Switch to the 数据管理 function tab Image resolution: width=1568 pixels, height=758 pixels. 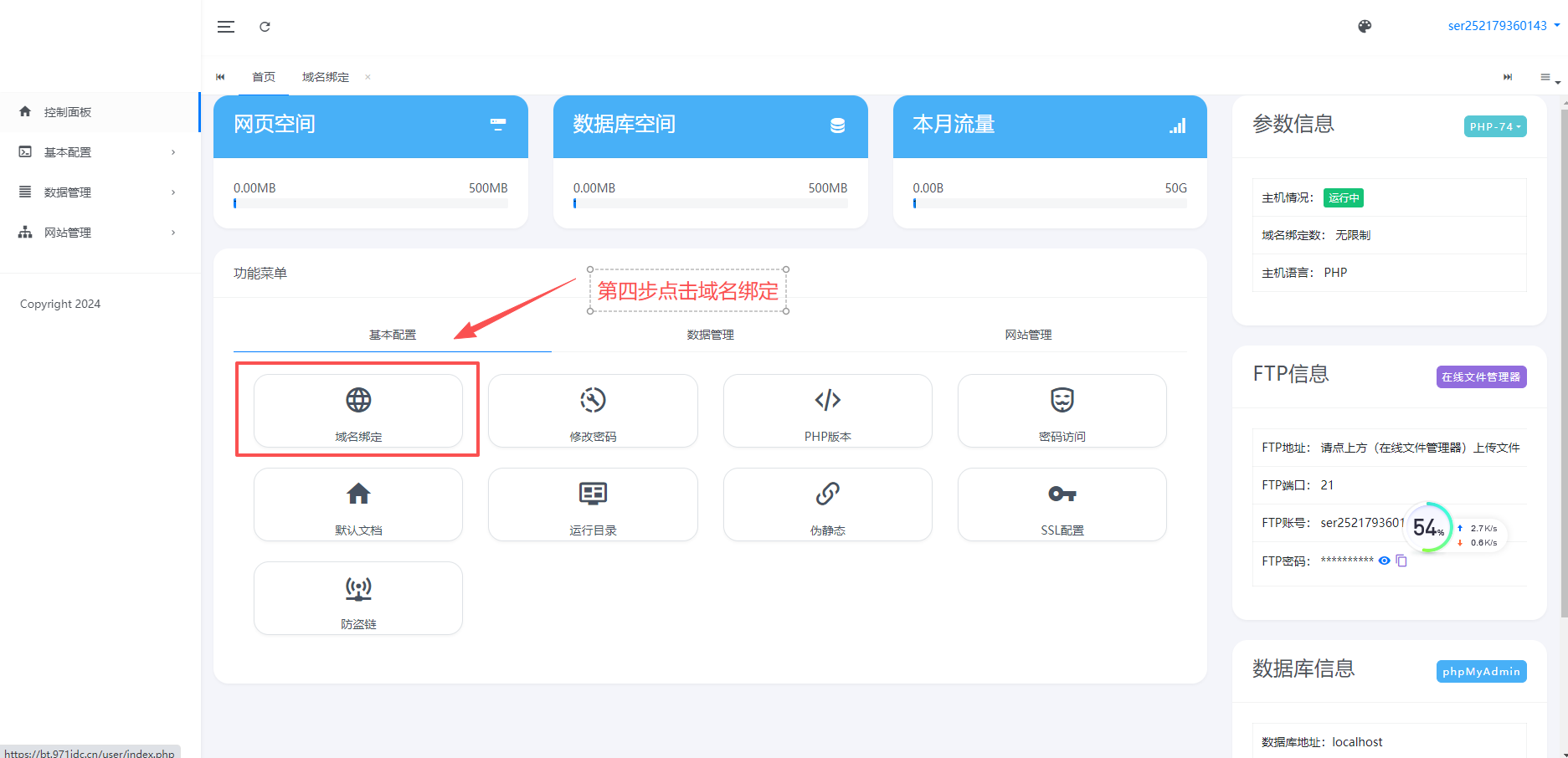tap(710, 335)
